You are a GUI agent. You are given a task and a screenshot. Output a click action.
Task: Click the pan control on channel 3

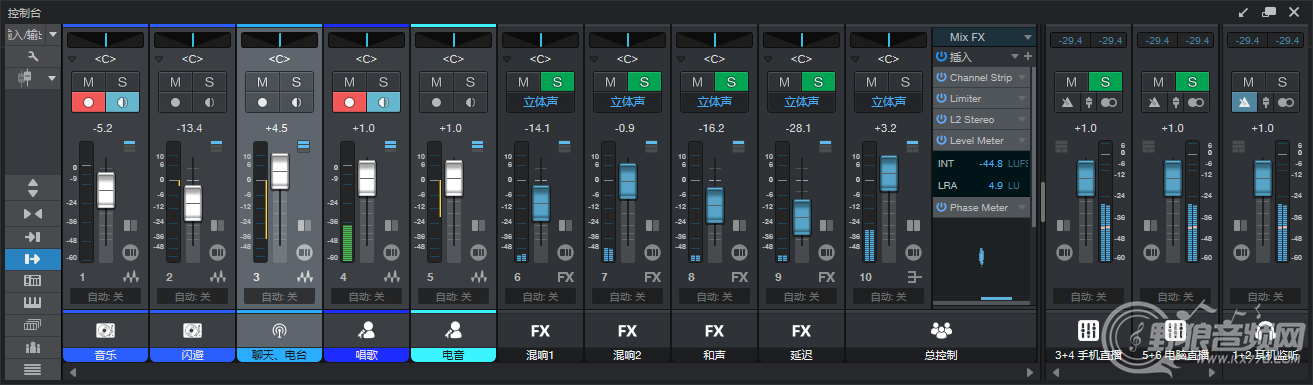pyautogui.click(x=279, y=39)
